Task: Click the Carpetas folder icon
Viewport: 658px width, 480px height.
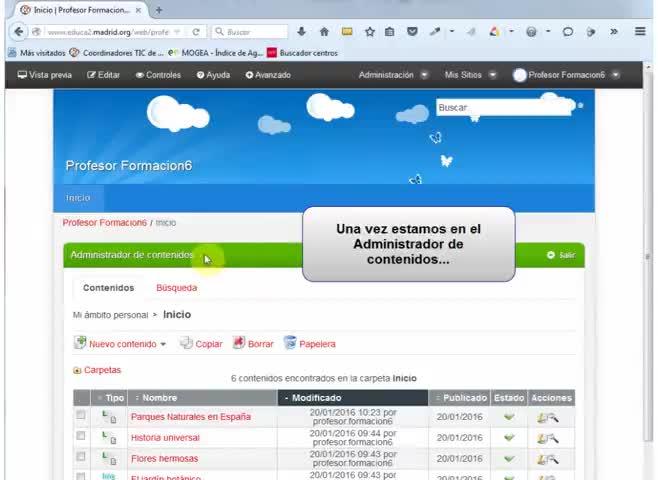Action: pyautogui.click(x=77, y=370)
